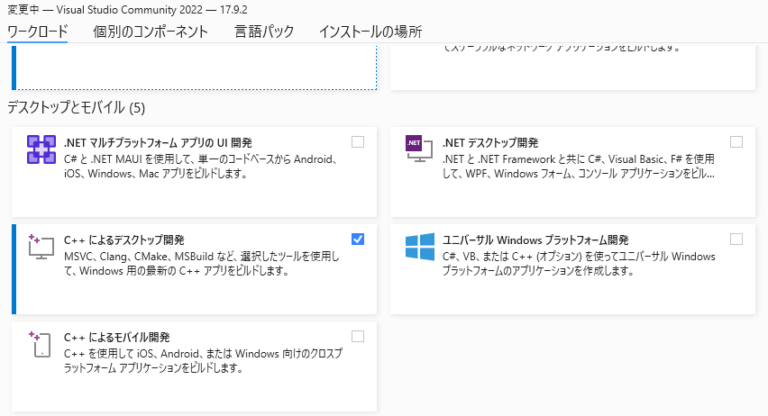Select the .NET デスクトップ開発 title
The image size is (768, 416).
tap(490, 143)
